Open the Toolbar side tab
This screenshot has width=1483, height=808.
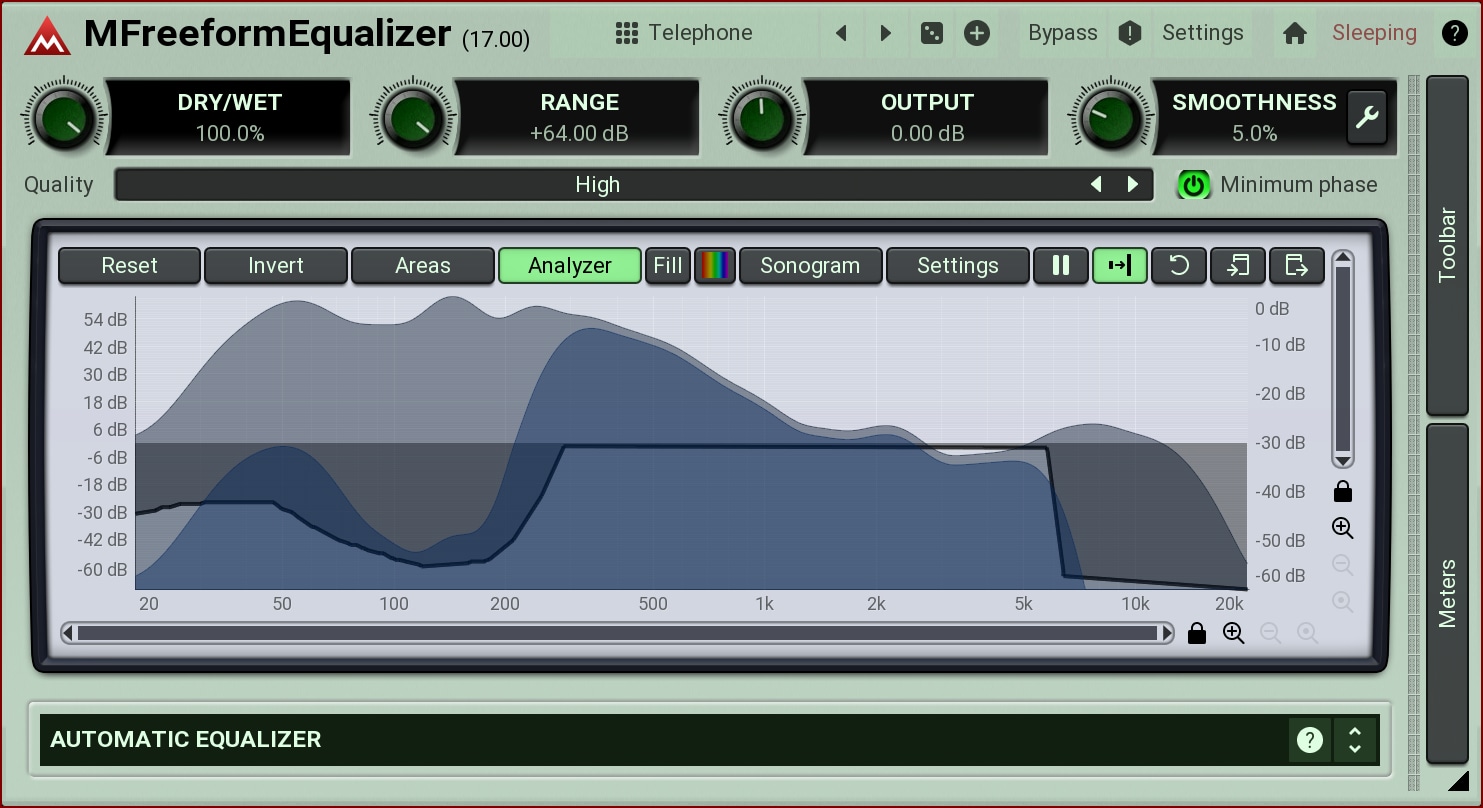point(1447,245)
